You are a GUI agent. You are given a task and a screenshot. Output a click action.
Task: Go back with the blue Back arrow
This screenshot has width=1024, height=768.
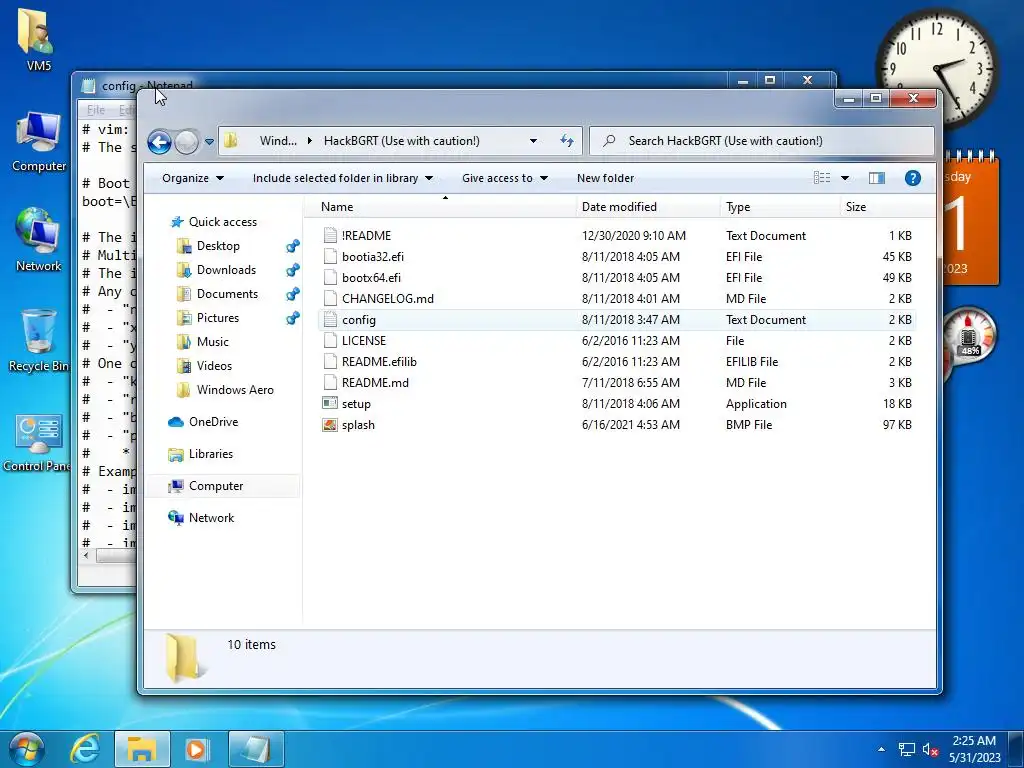click(x=159, y=141)
